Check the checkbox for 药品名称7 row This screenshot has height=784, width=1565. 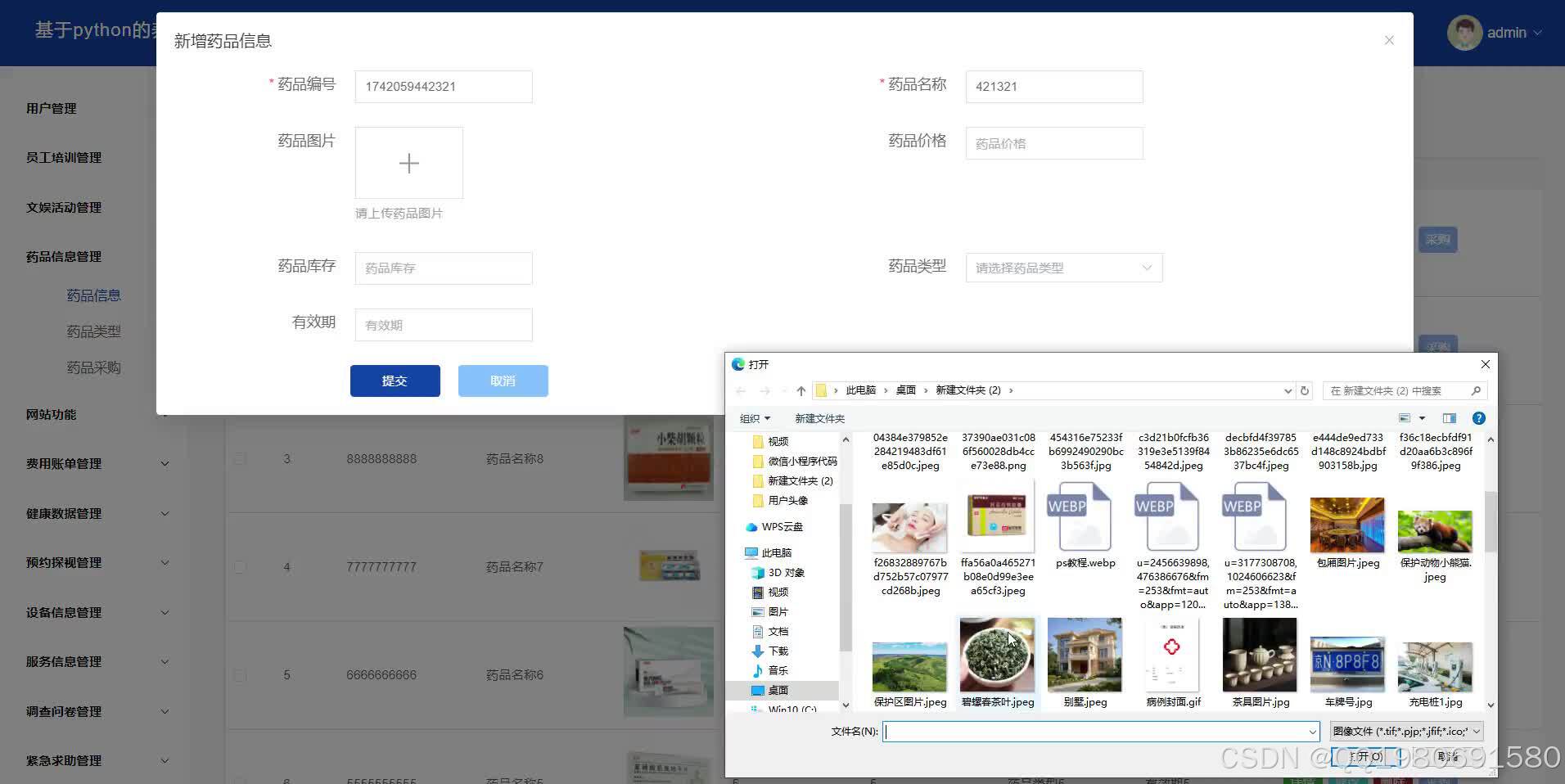pos(239,566)
